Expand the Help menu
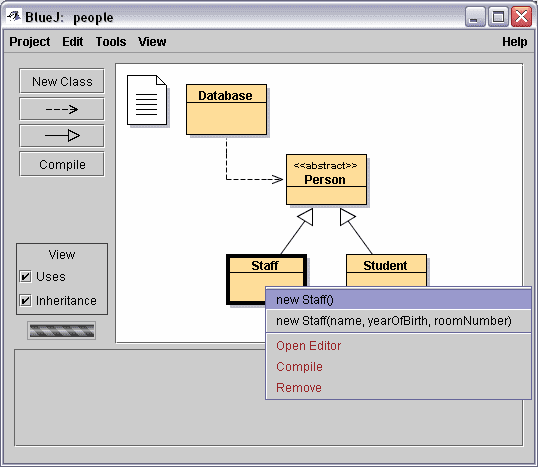Viewport: 538px width, 467px height. [515, 42]
